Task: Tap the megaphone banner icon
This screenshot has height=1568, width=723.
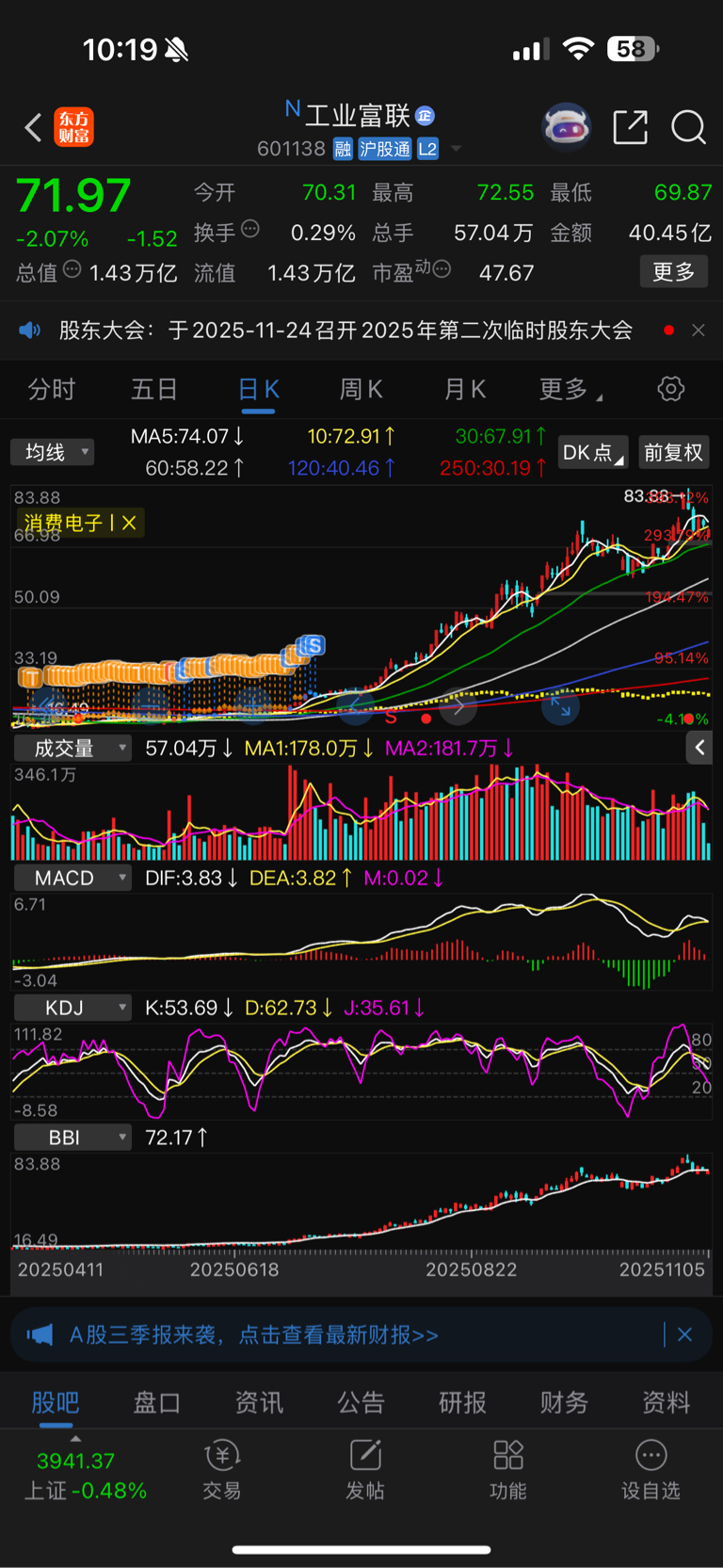Action: coord(40,1334)
